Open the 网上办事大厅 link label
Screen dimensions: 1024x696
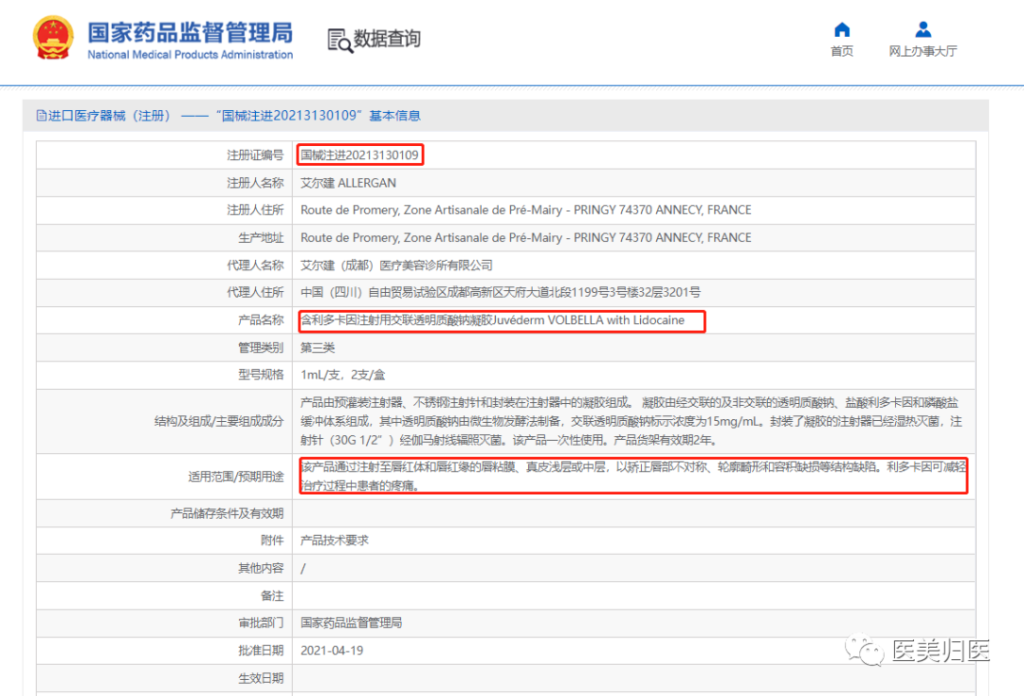coord(923,51)
